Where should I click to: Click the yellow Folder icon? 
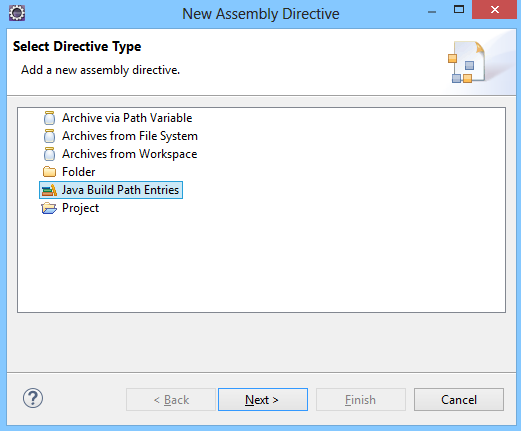pyautogui.click(x=49, y=172)
